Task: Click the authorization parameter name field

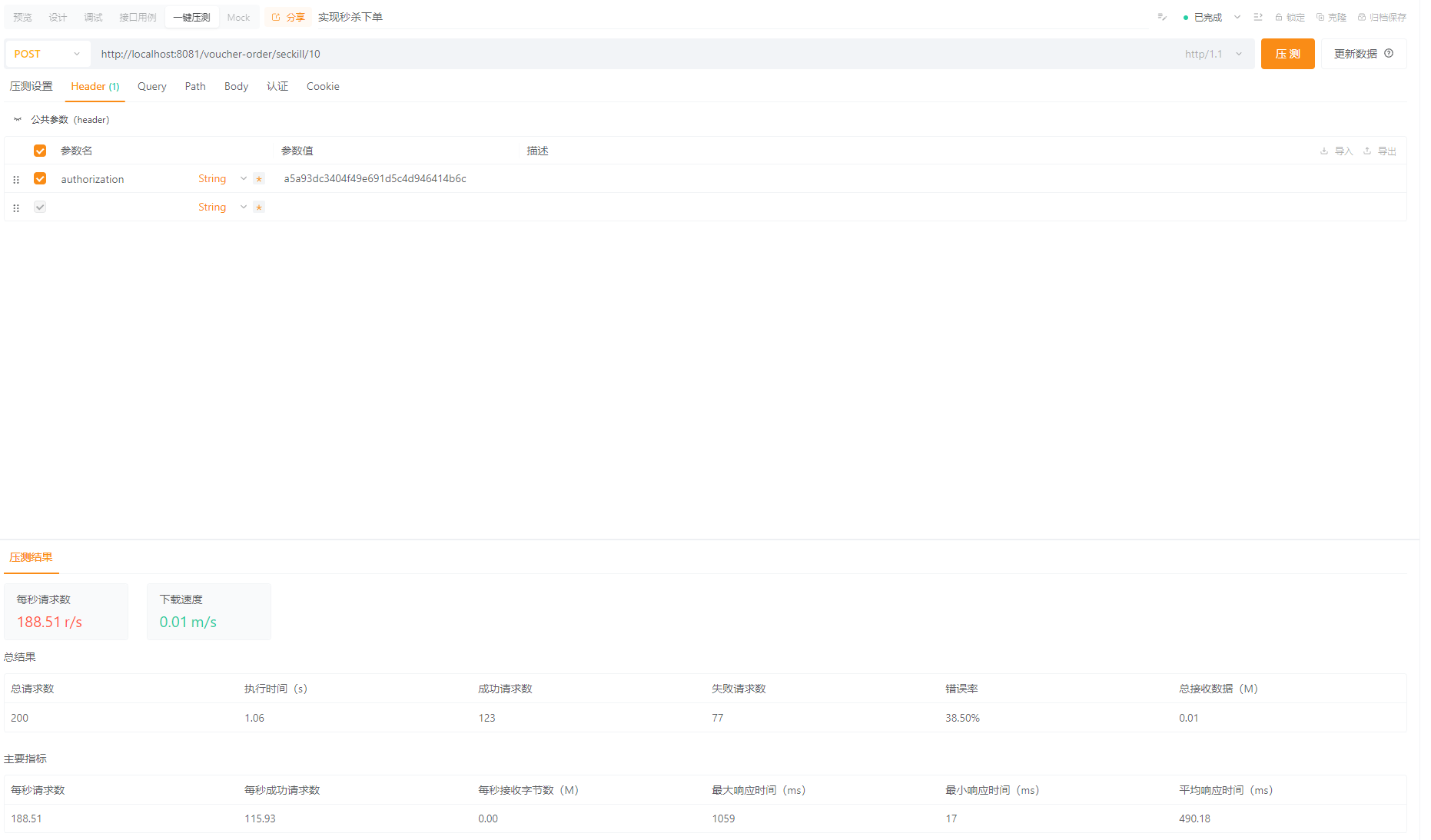Action: coord(123,179)
